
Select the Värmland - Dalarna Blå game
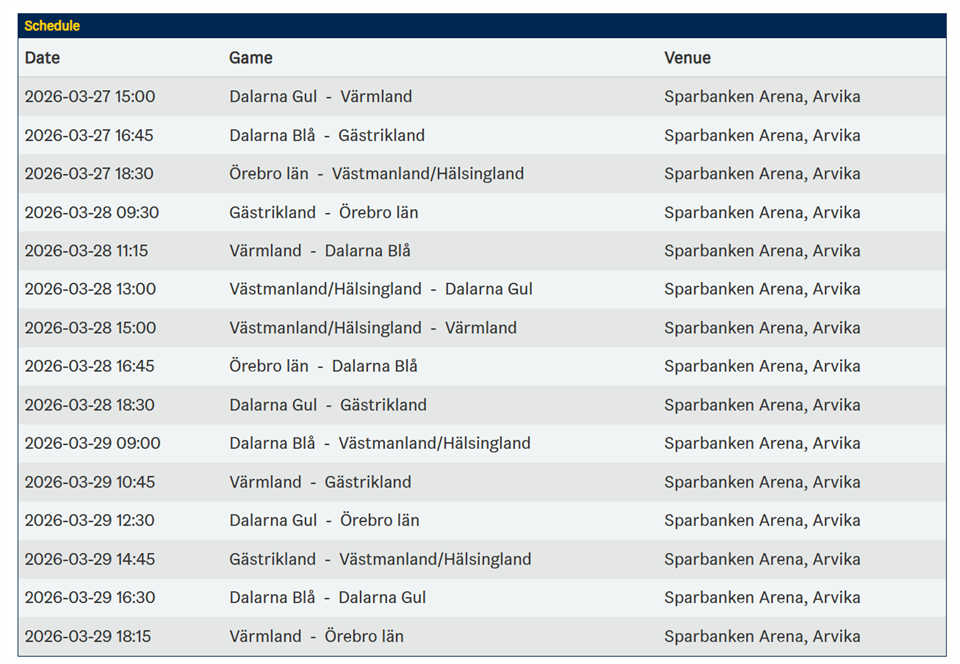(x=319, y=251)
